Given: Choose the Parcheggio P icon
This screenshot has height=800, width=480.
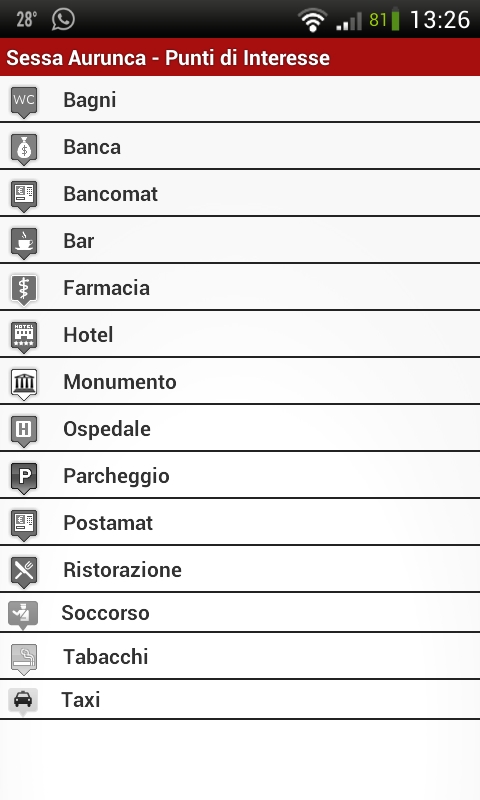Looking at the screenshot, I should pos(24,478).
